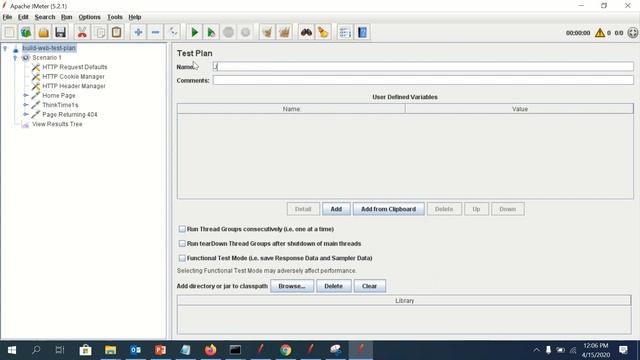Click Add from Clipboard button
Image resolution: width=640 pixels, height=360 pixels.
tap(388, 209)
